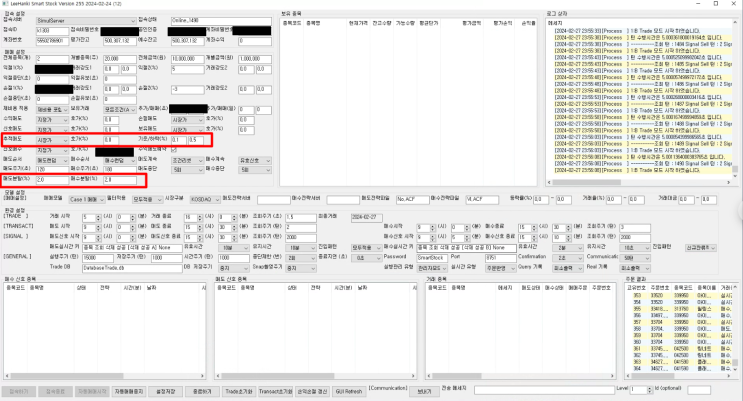Click the button between Transact초기화 and GUI Refresh
This screenshot has height=401, width=743.
coord(312,392)
